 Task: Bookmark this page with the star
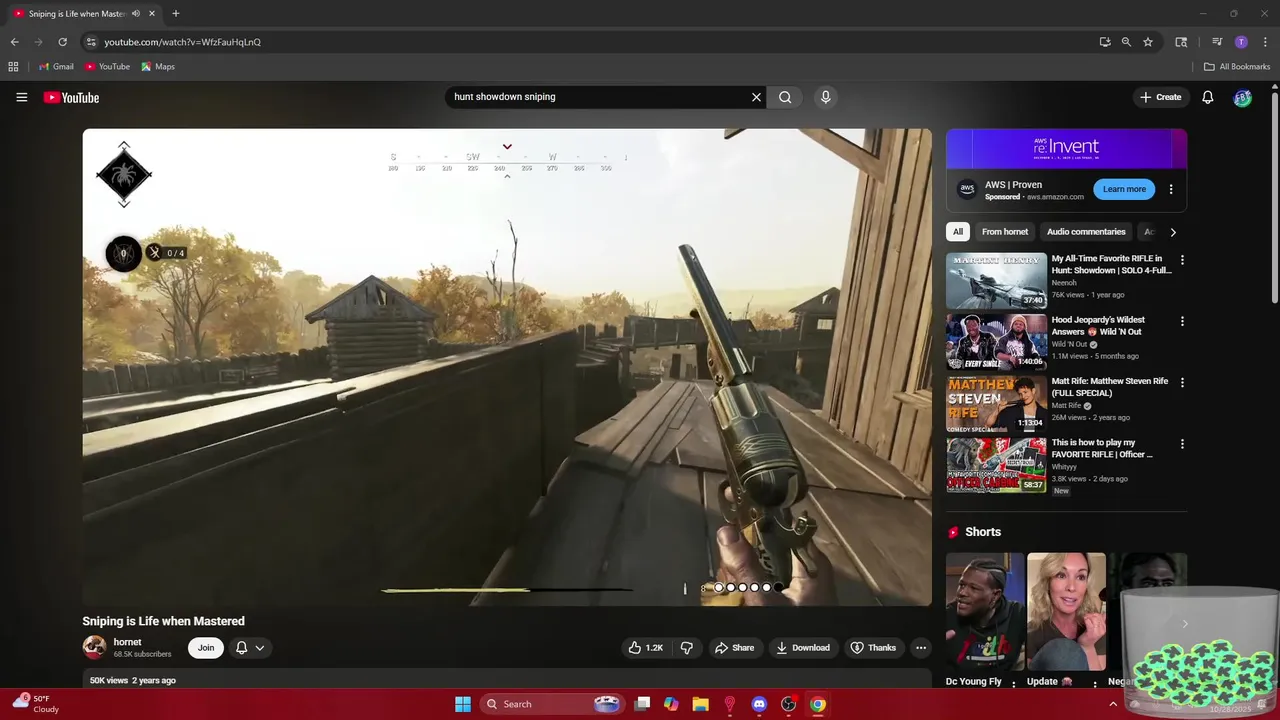(x=1148, y=42)
